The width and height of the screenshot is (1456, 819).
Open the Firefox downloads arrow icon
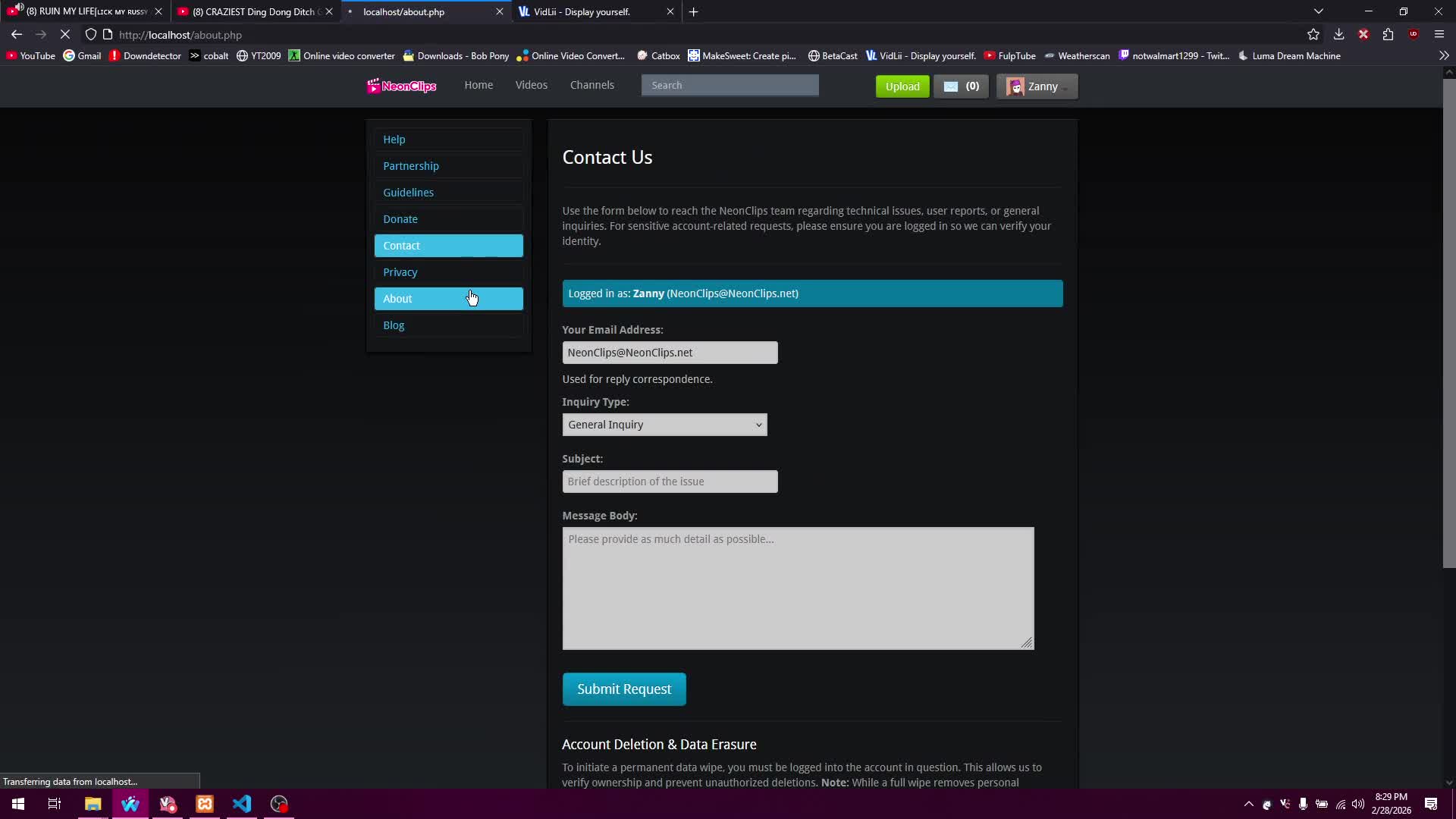coord(1338,35)
